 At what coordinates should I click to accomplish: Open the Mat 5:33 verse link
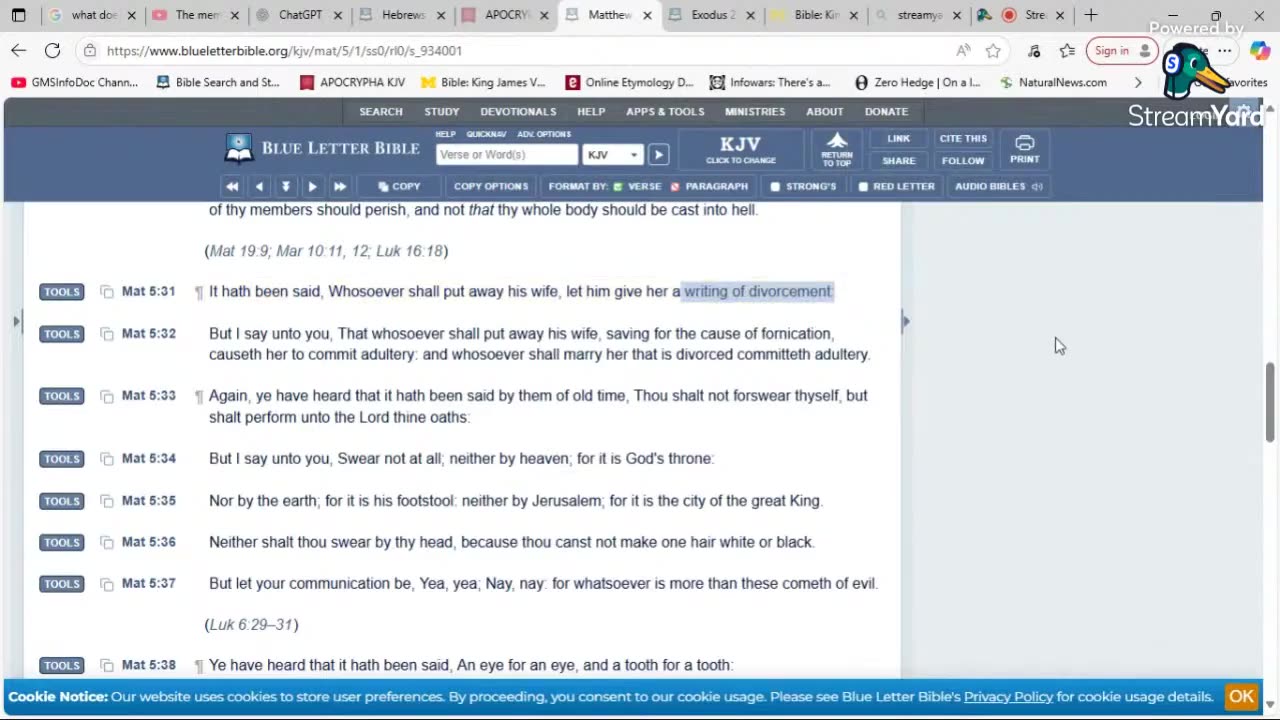point(148,396)
